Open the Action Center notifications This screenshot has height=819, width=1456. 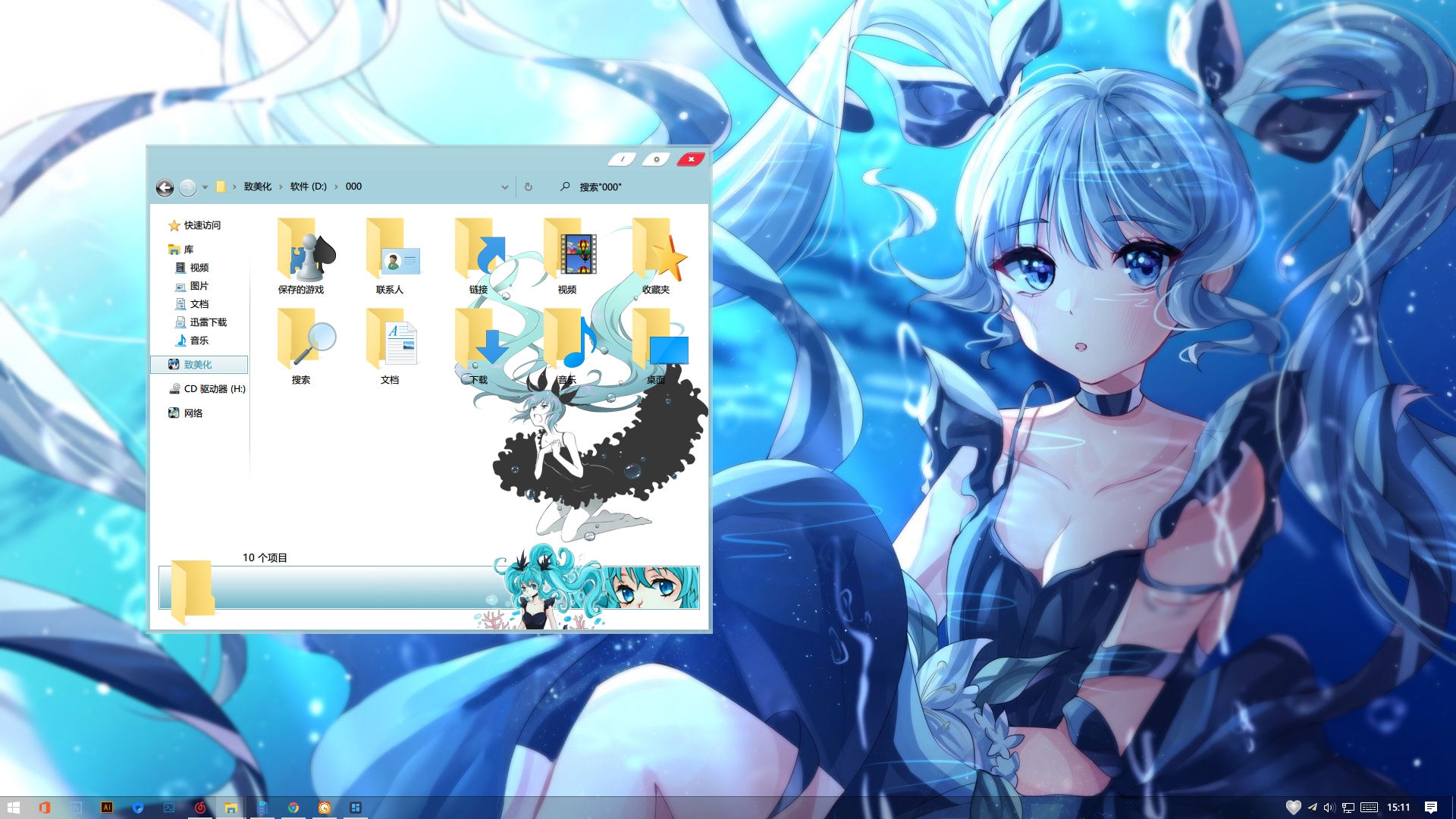(x=1431, y=808)
